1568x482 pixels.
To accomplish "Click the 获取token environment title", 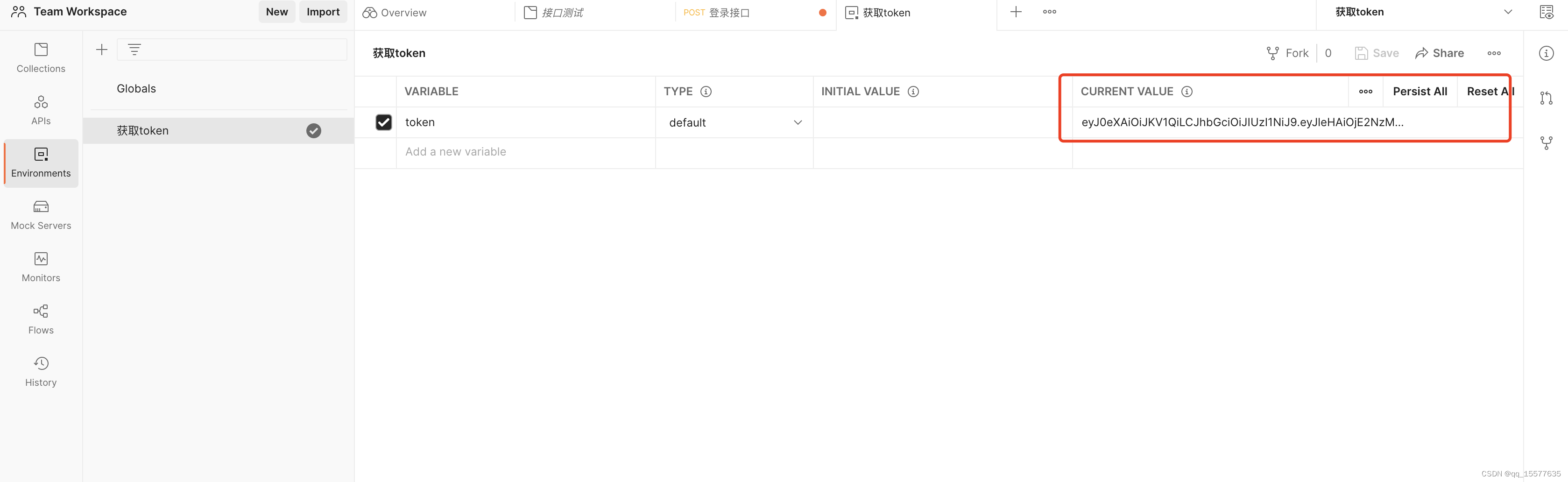I will tap(399, 54).
